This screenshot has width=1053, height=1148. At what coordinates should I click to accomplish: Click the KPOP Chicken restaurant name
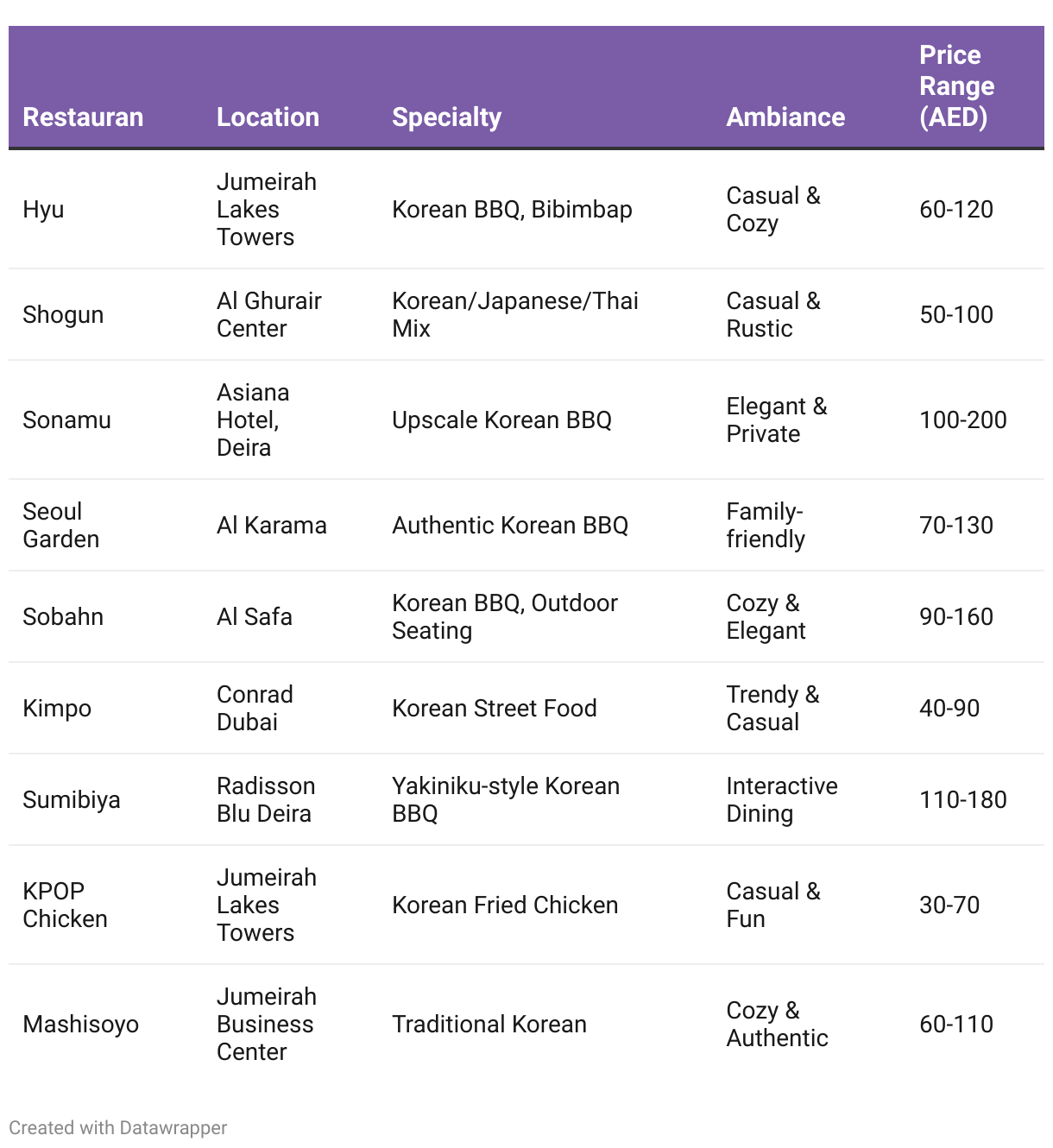pyautogui.click(x=65, y=905)
